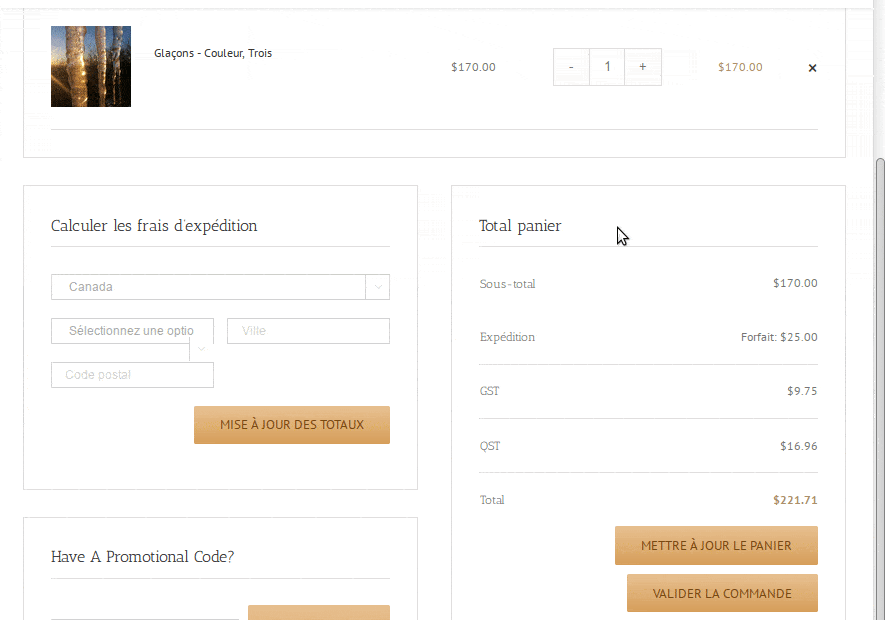
Task: Click the Mise à jour des totaux button
Action: tap(292, 425)
